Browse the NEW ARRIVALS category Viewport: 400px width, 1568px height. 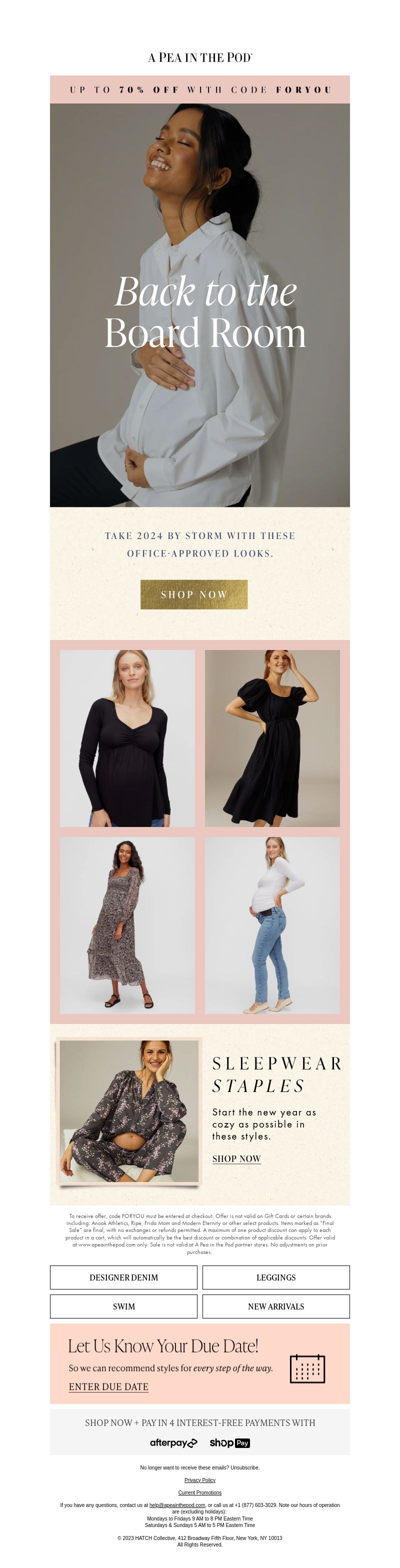276,1306
